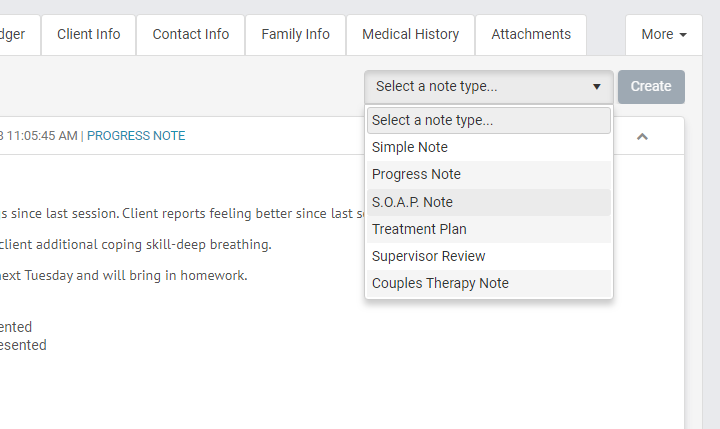Open the Contact Info tab
Screen dimensions: 720x429
tap(190, 35)
